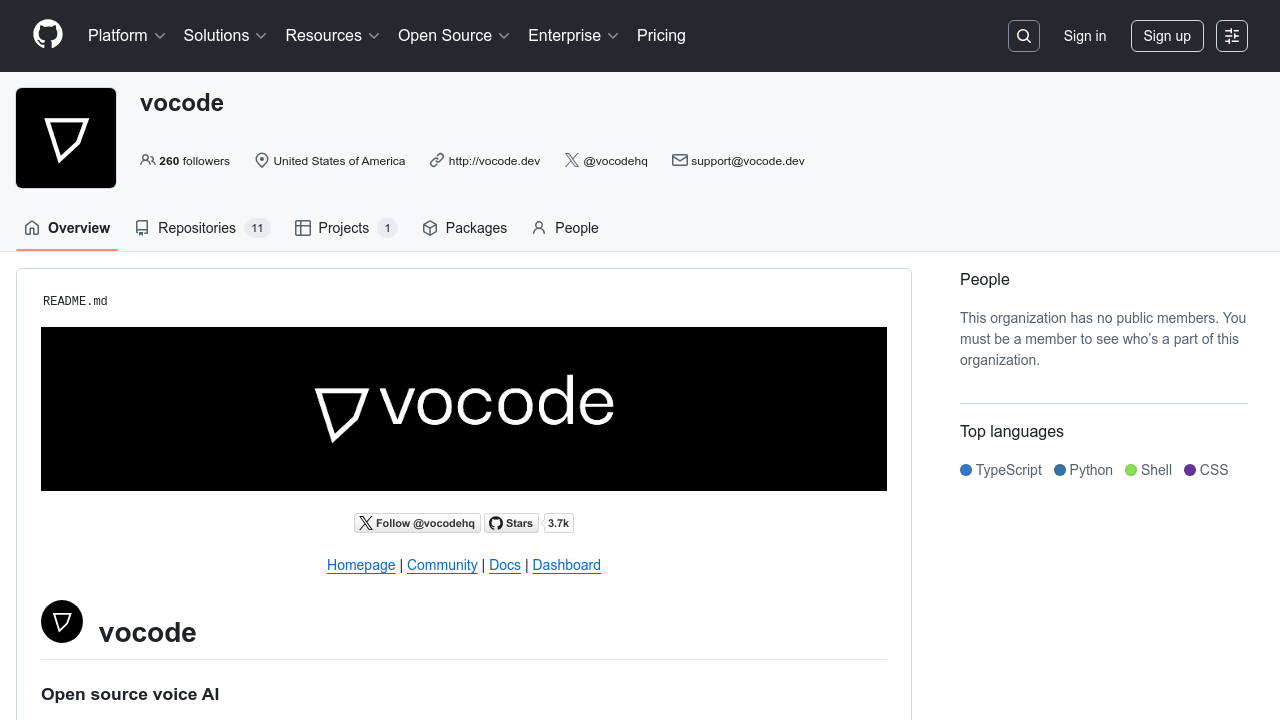Switch to the Repositories tab
Viewport: 1280px width, 720px height.
tap(196, 228)
